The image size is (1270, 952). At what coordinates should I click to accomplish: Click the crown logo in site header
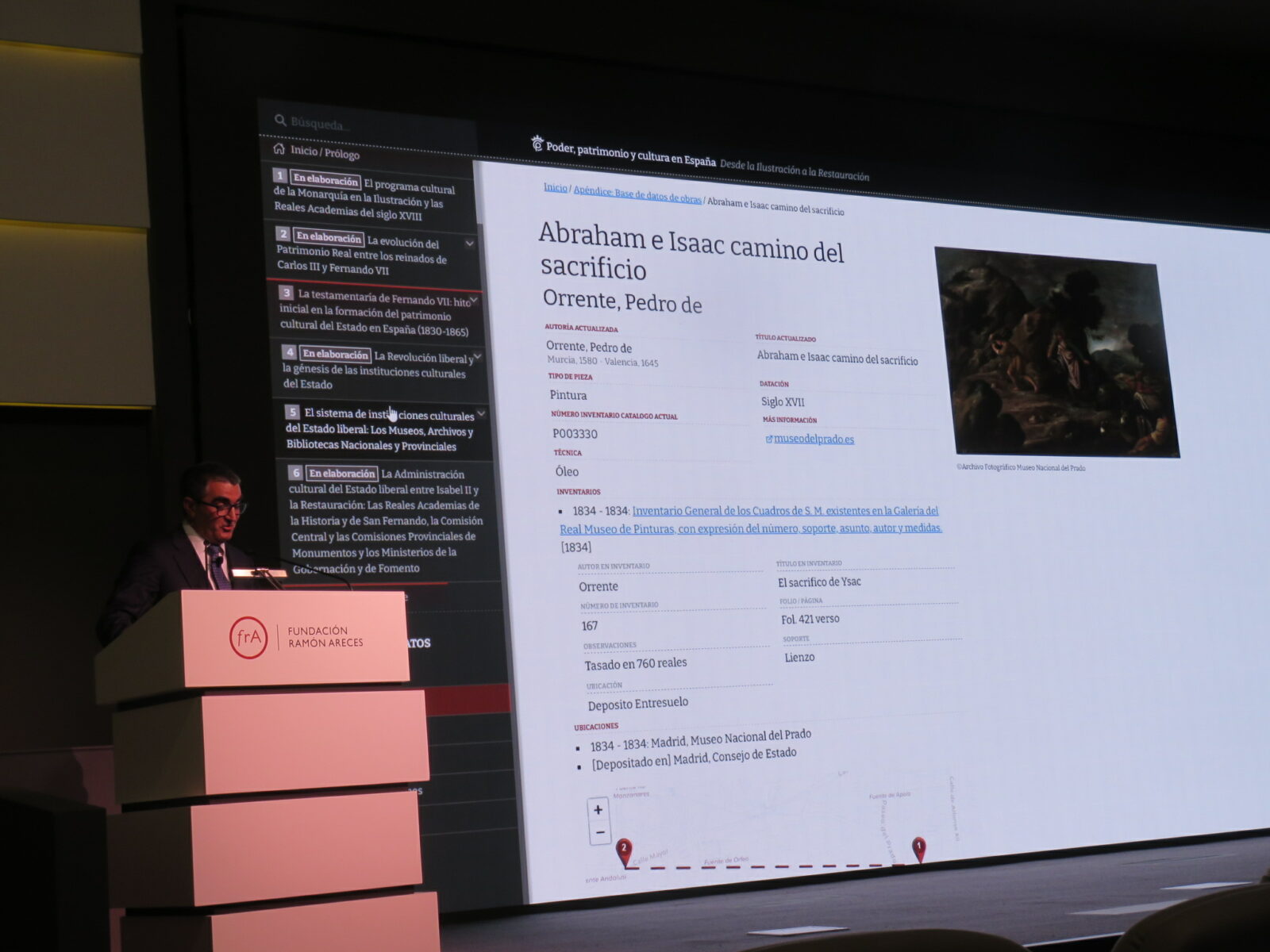[537, 144]
